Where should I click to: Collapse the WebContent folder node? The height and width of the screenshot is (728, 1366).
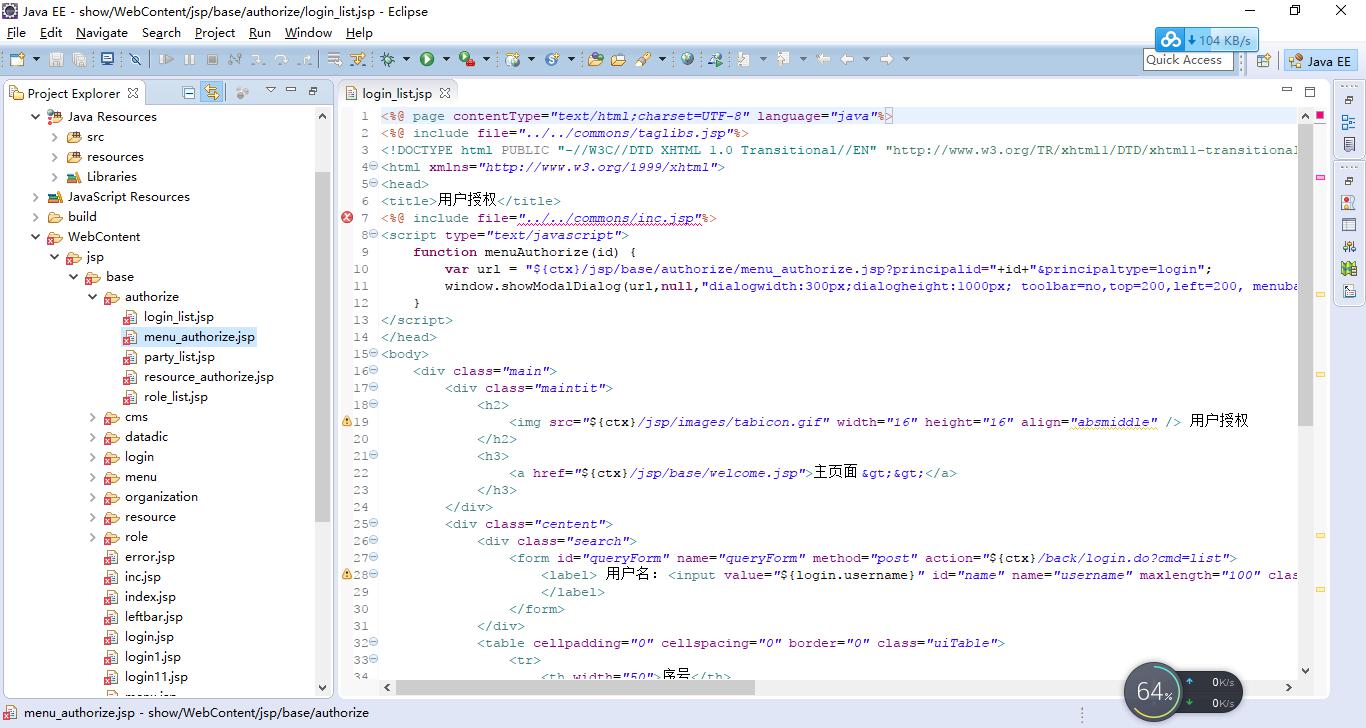pyautogui.click(x=36, y=237)
